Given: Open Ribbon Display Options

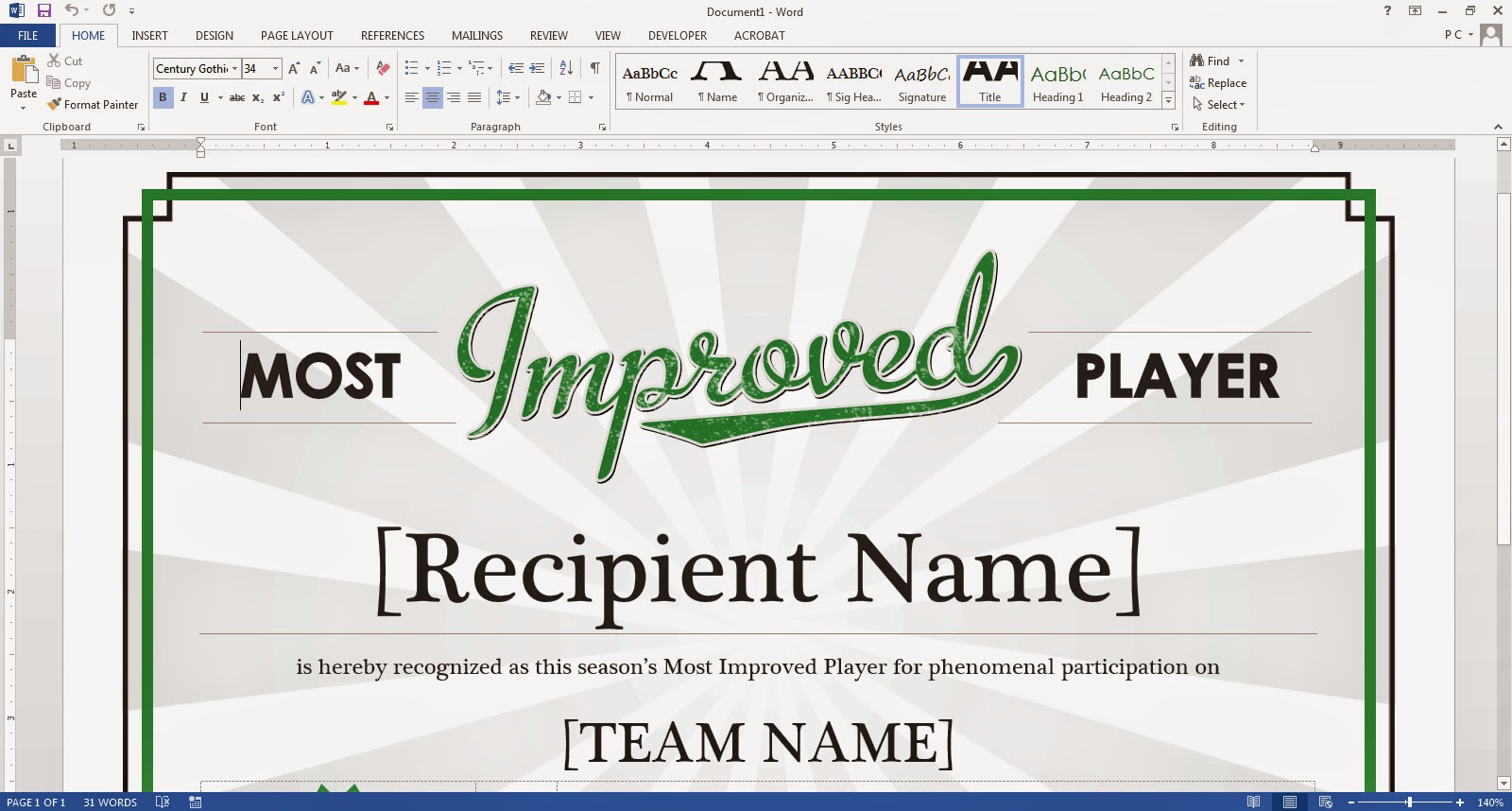Looking at the screenshot, I should pyautogui.click(x=1415, y=10).
